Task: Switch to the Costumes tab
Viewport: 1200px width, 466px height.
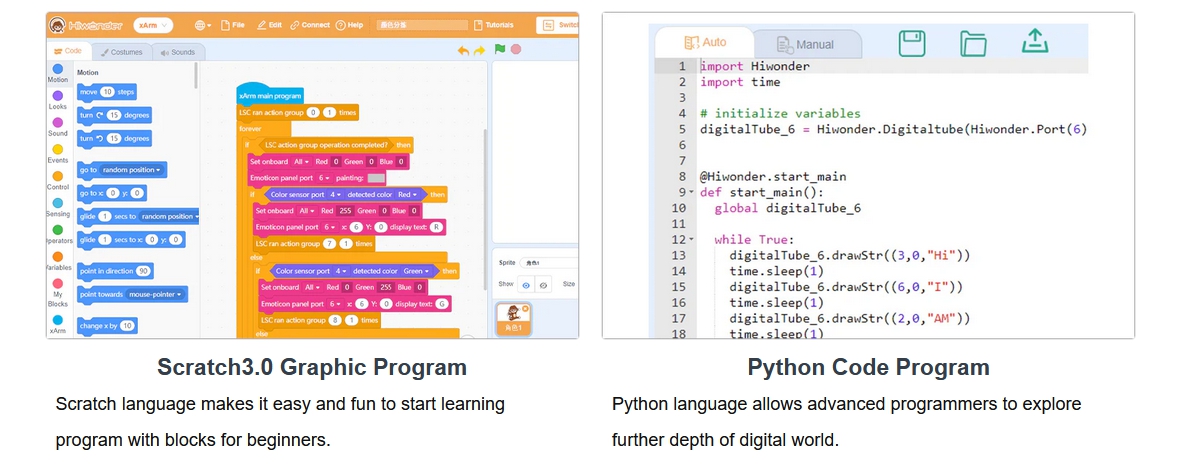Action: tap(120, 52)
